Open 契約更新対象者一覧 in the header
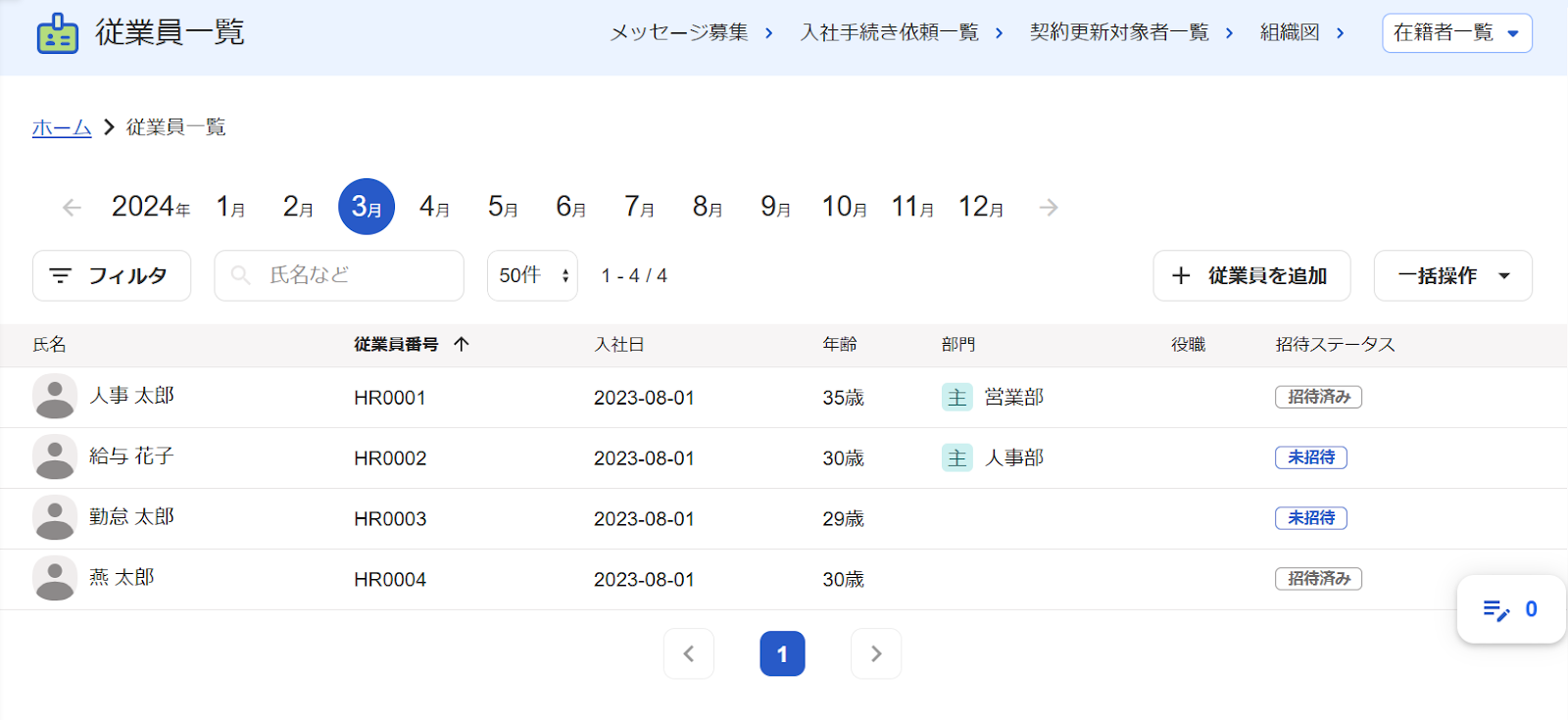Image resolution: width=1568 pixels, height=720 pixels. tap(1132, 32)
